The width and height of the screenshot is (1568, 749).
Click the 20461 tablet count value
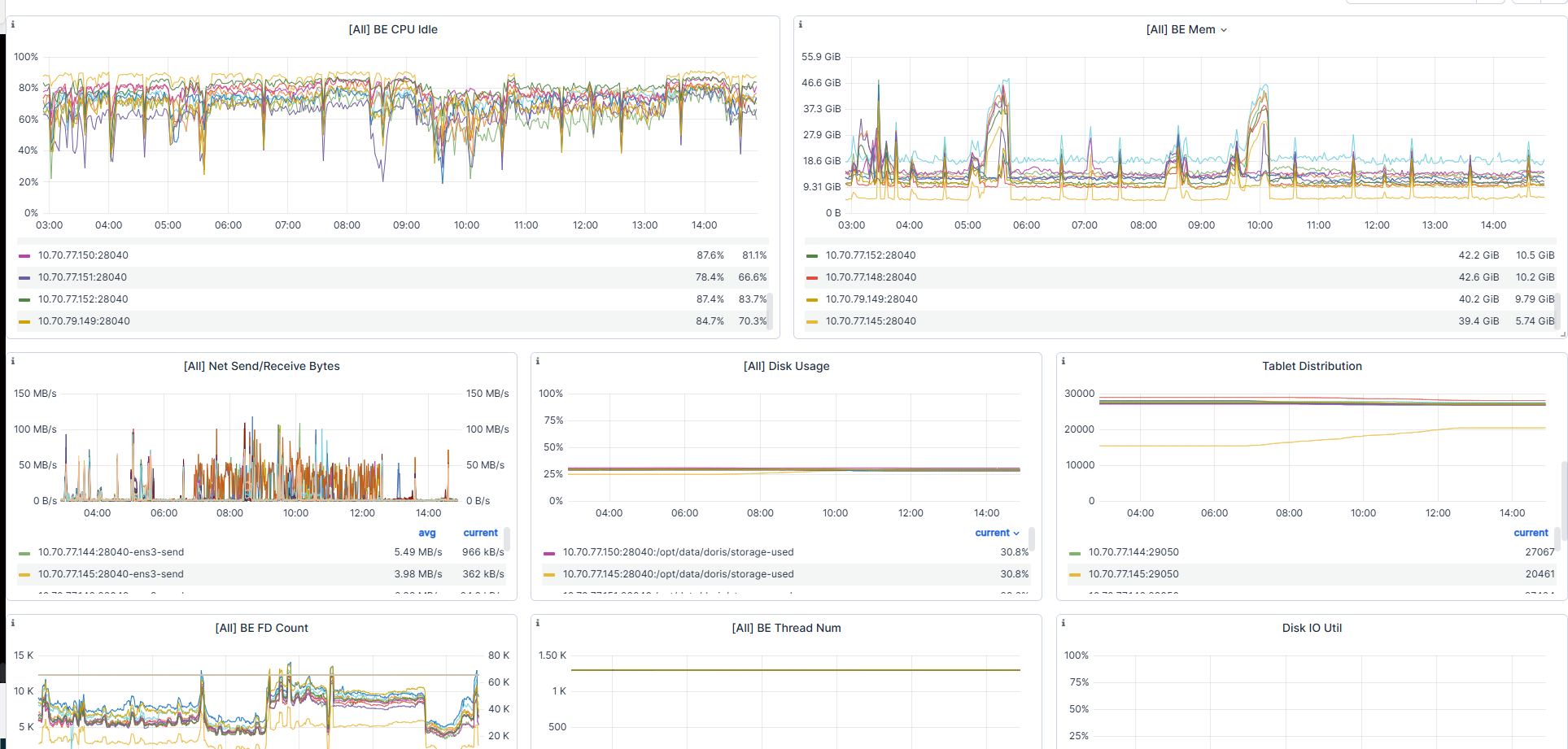tap(1540, 574)
